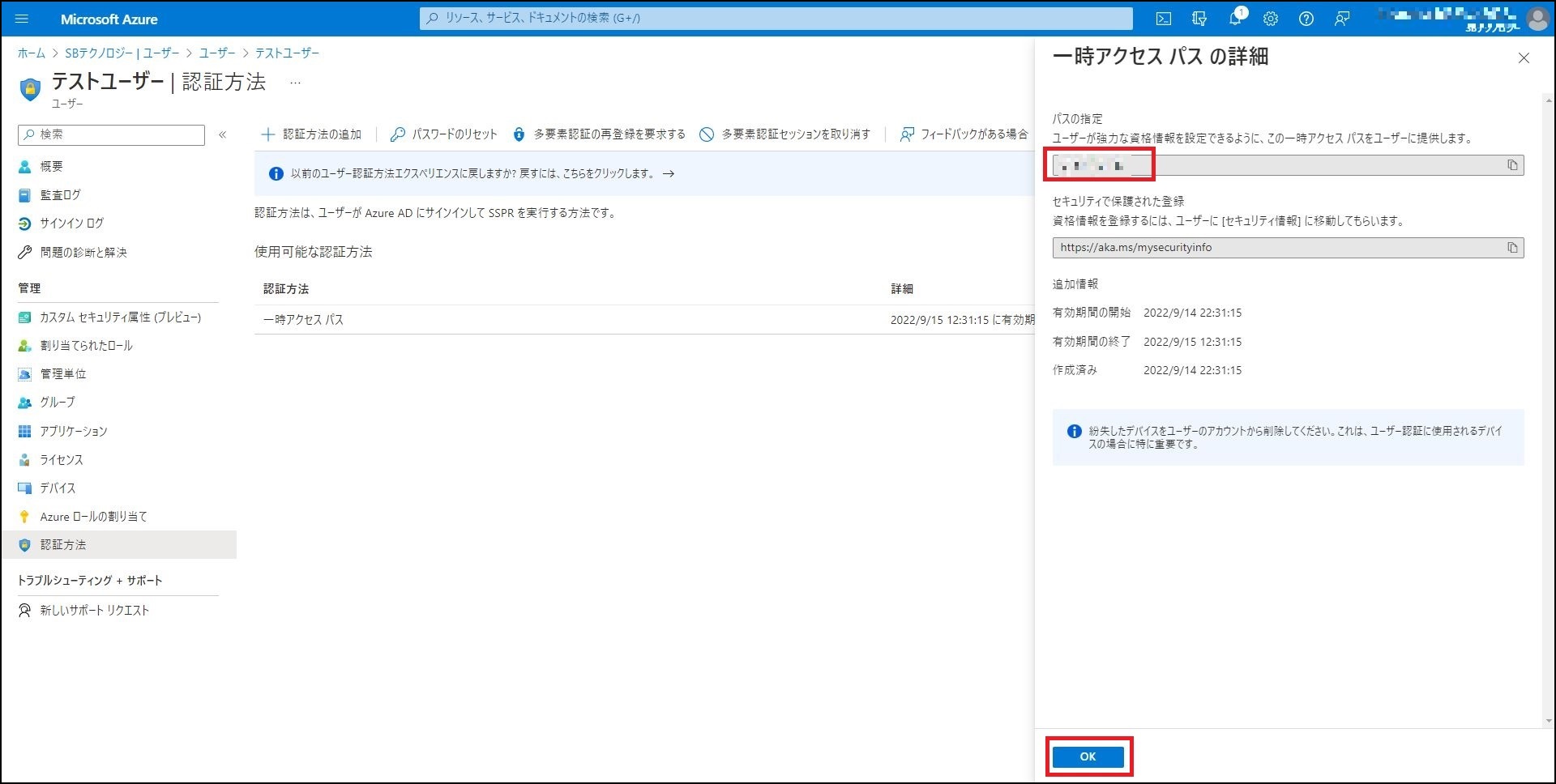Click 多要素認証の再登録を要求する
This screenshot has width=1556, height=784.
[599, 134]
